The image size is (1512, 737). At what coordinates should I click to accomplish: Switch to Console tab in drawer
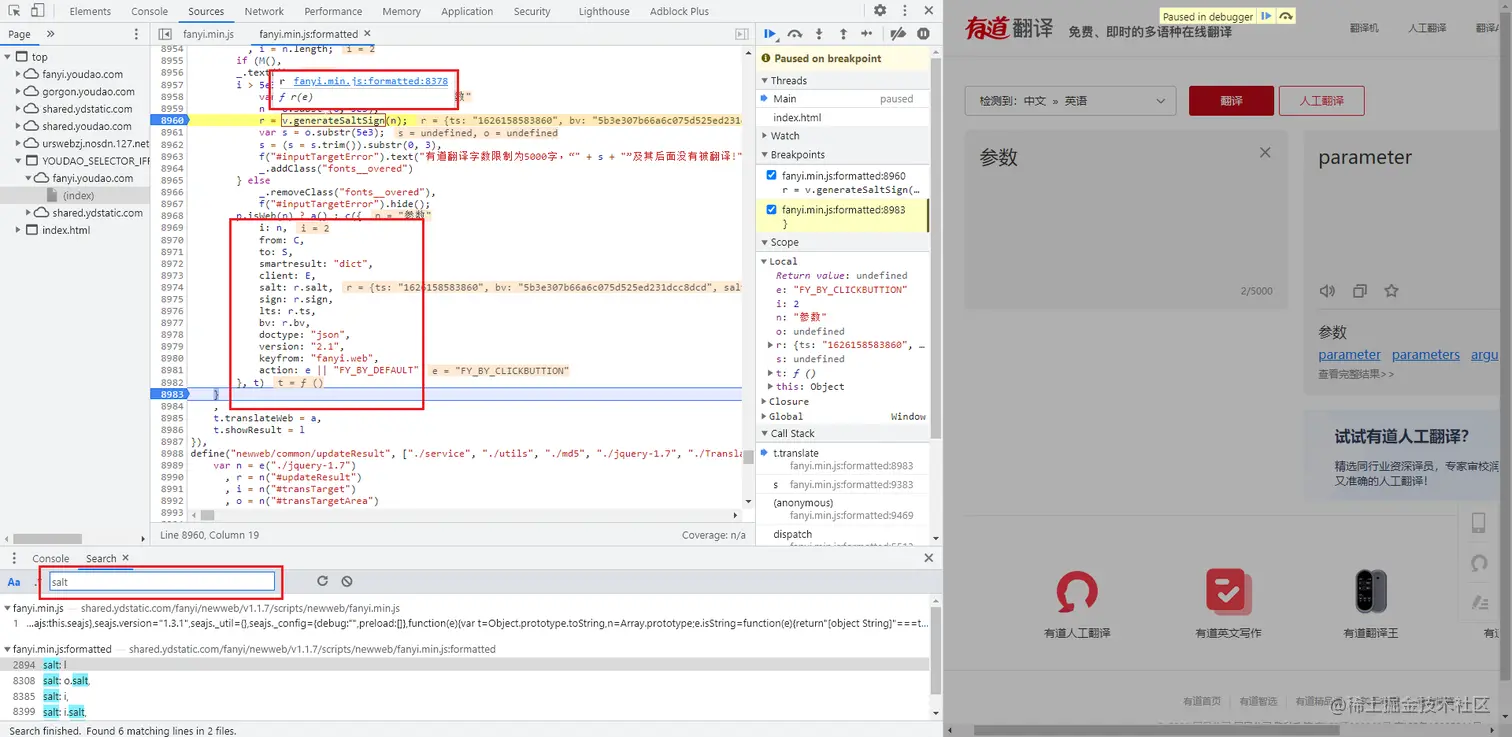click(51, 558)
